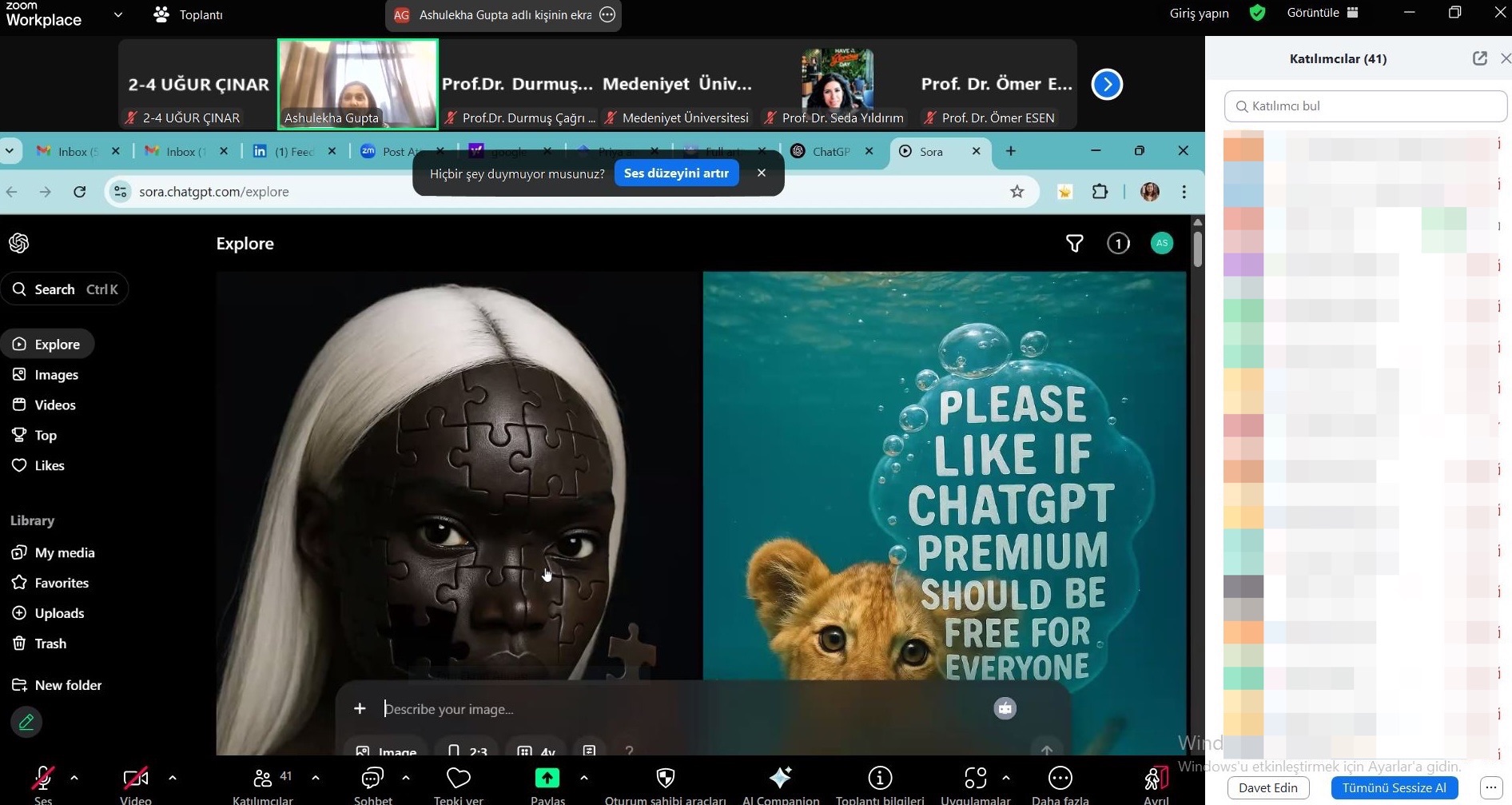Select Ashulekha Gupta video thumbnail
Screen dimensions: 1512x805
click(x=358, y=84)
